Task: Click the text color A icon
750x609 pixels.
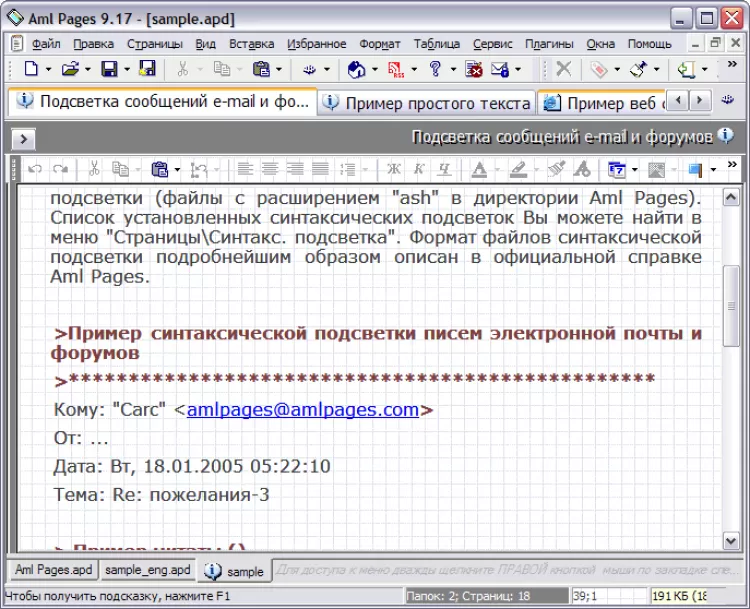Action: 479,169
